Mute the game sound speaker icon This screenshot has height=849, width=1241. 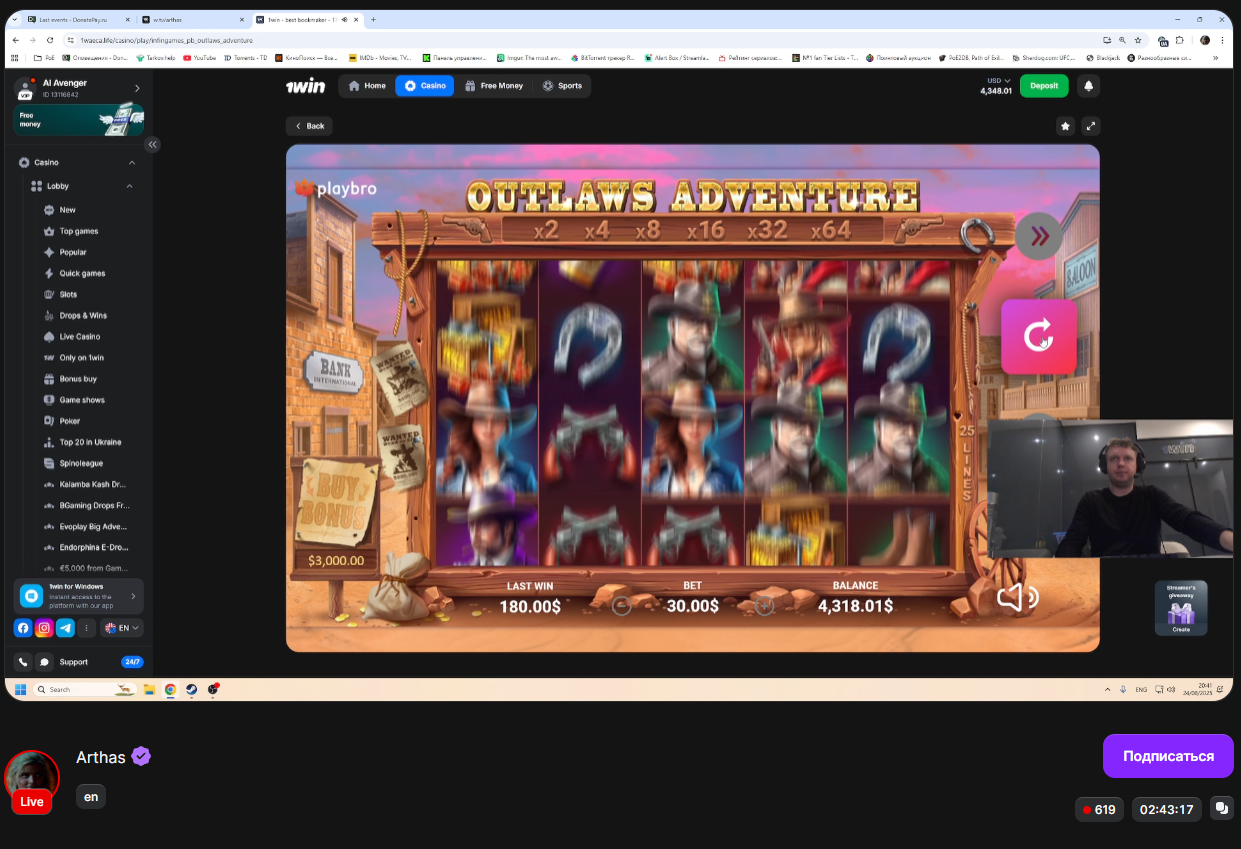point(1017,598)
